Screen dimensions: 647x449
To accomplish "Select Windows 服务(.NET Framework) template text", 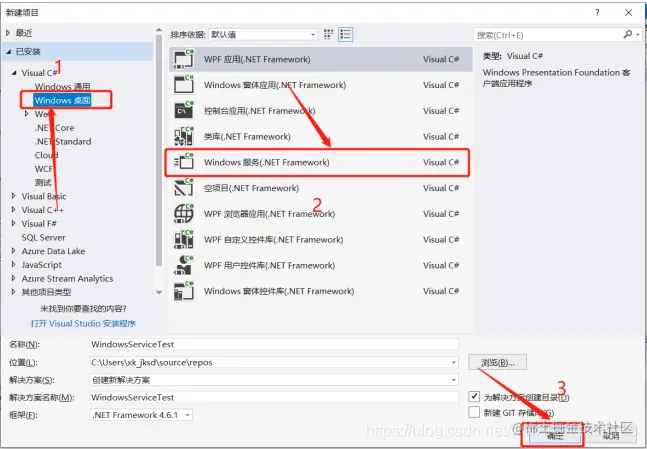I will pyautogui.click(x=267, y=162).
